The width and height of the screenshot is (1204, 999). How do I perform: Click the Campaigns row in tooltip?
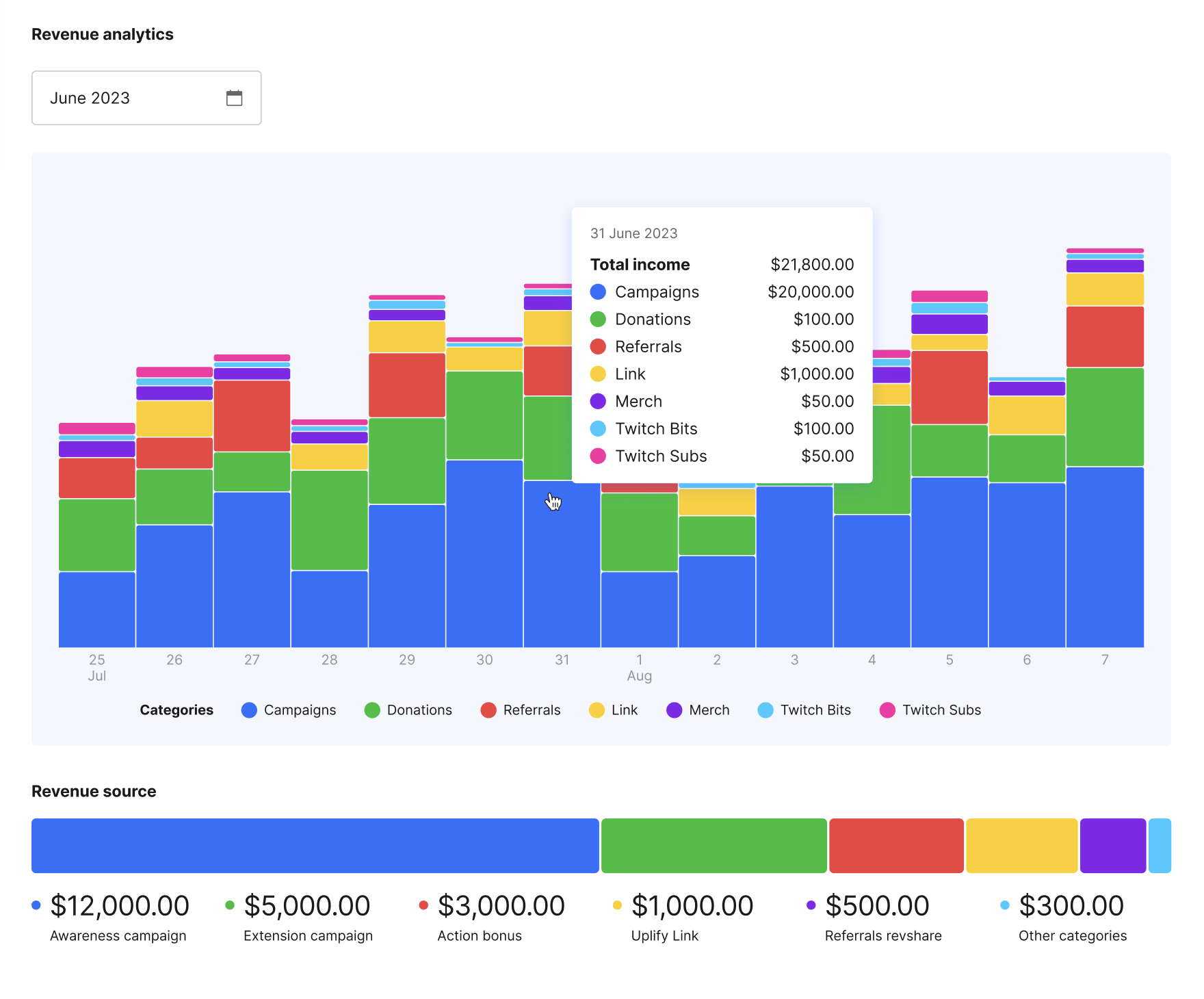[722, 292]
